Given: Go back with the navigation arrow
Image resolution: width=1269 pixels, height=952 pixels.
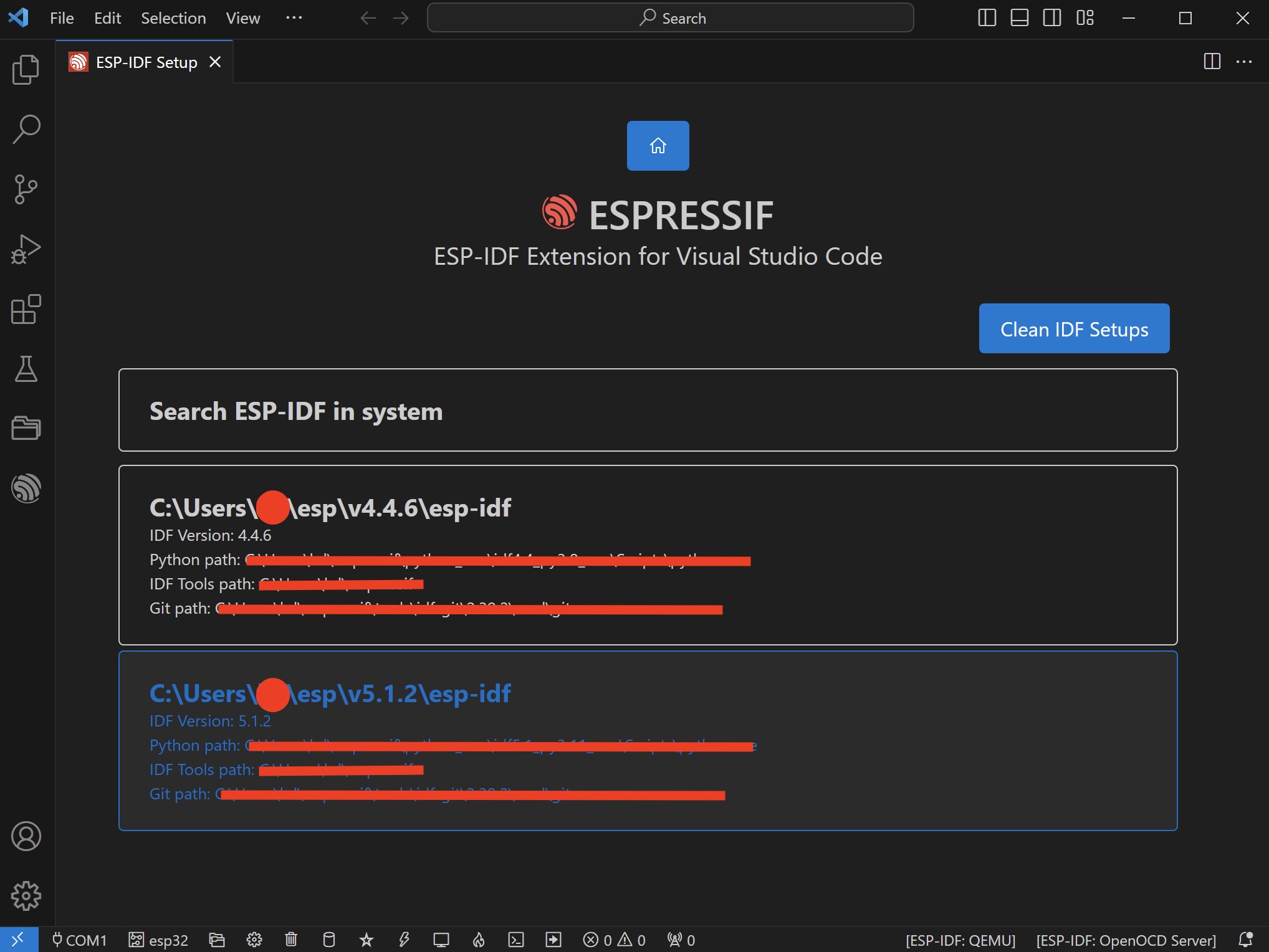Looking at the screenshot, I should (x=368, y=18).
